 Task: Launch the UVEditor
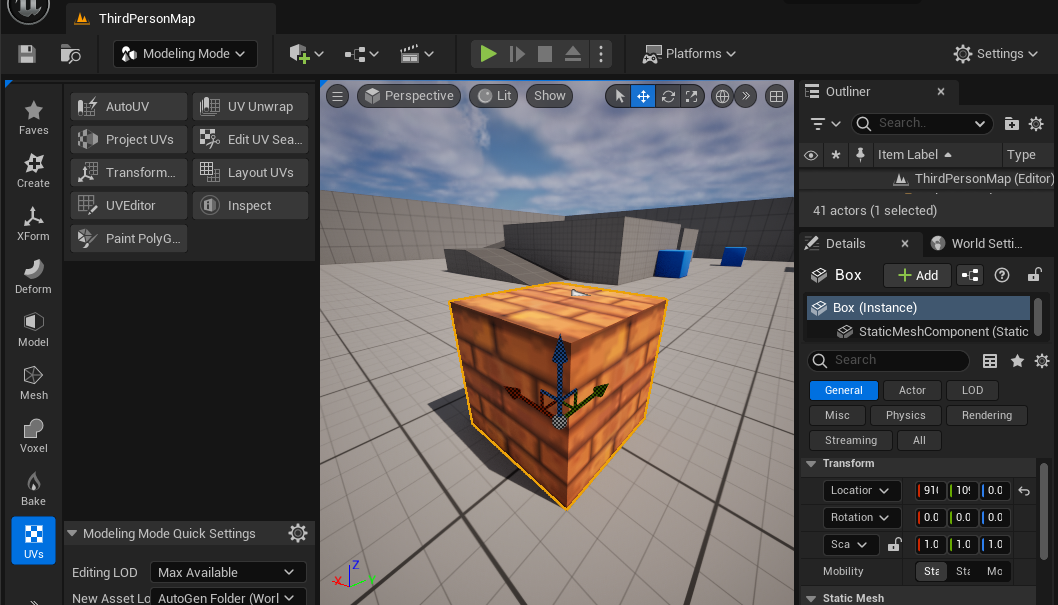pos(128,206)
